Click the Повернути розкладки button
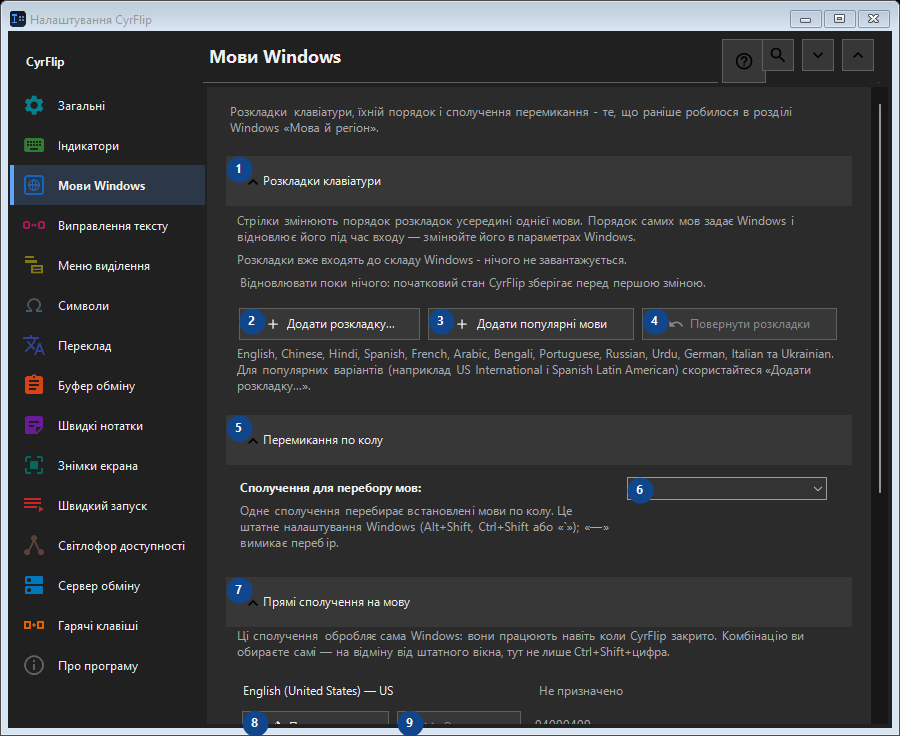900x736 pixels. click(x=739, y=324)
